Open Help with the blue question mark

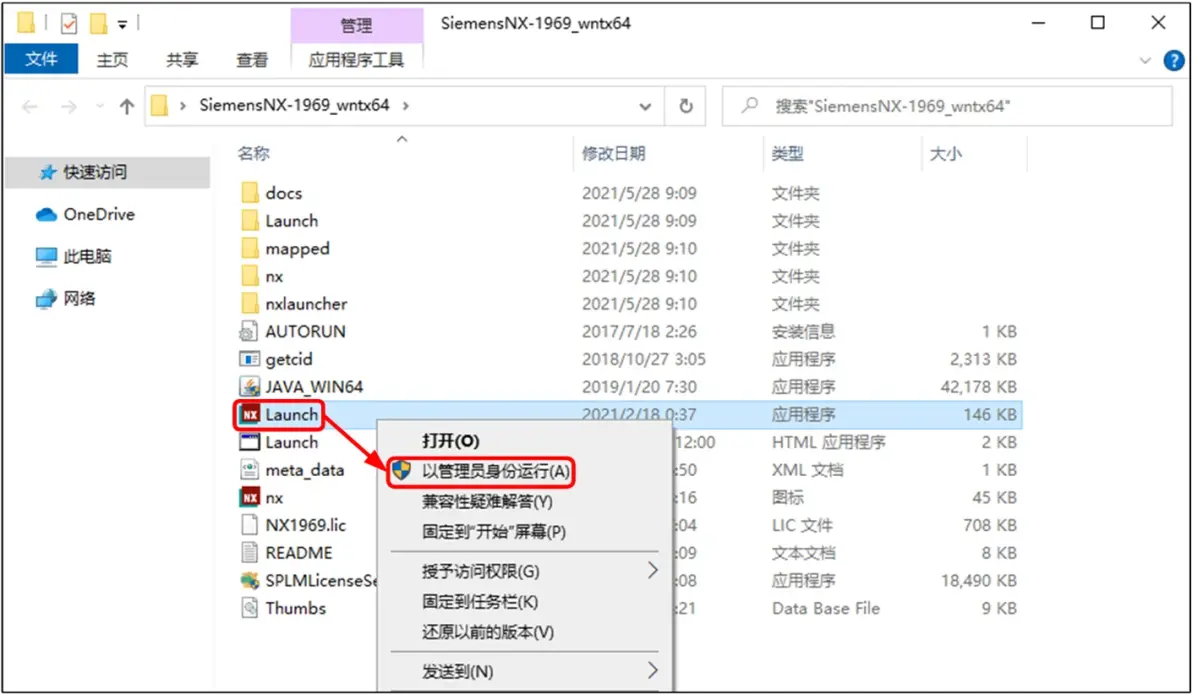[x=1174, y=60]
